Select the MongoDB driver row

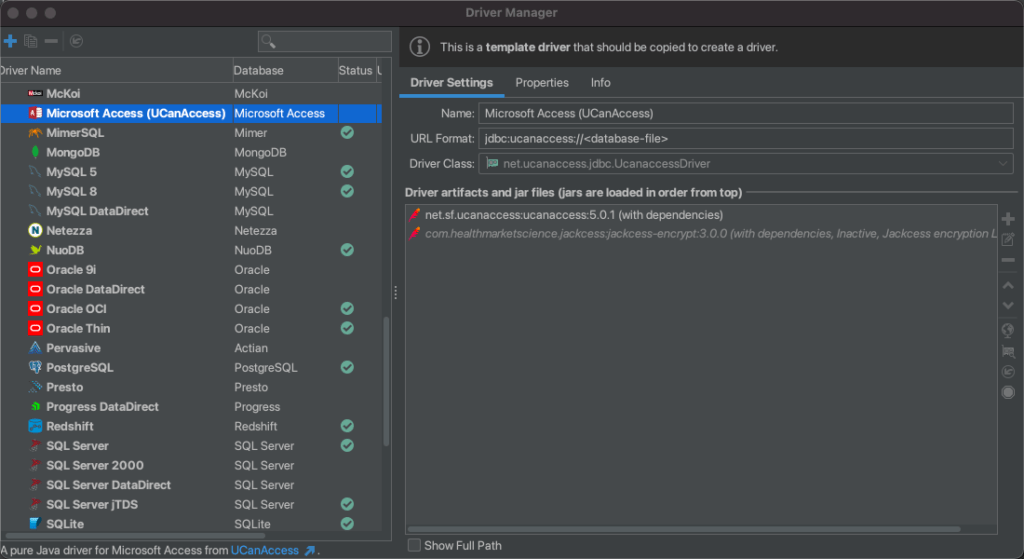(x=73, y=153)
